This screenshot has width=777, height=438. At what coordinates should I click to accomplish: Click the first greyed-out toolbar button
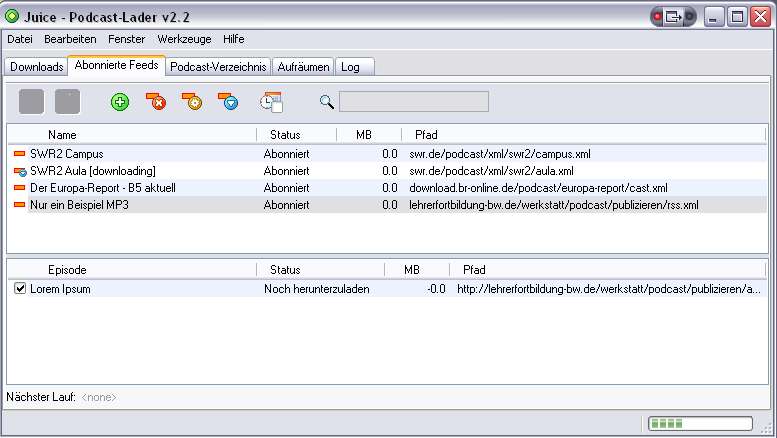pyautogui.click(x=32, y=101)
